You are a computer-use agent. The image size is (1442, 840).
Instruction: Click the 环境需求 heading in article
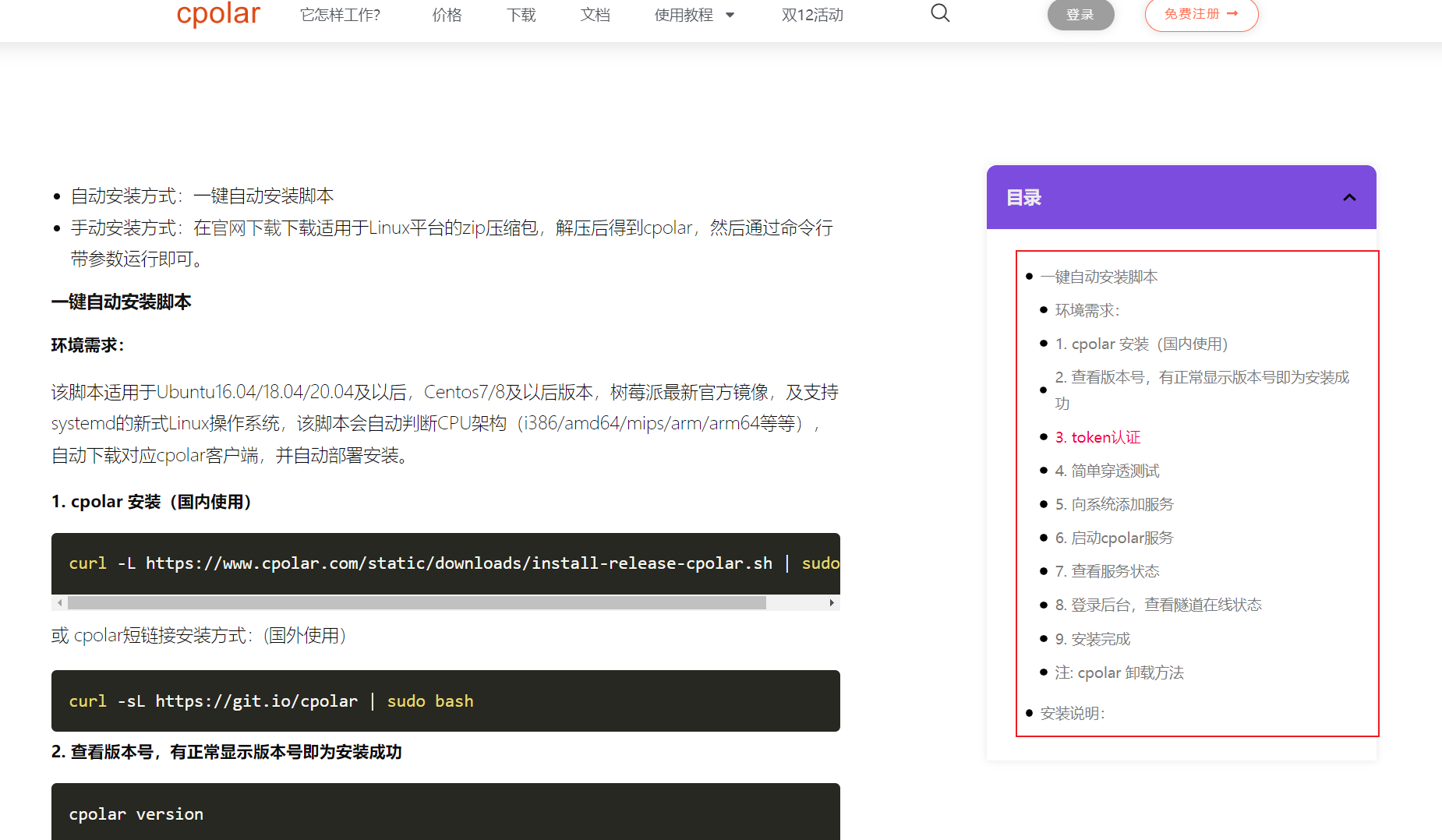pyautogui.click(x=88, y=345)
